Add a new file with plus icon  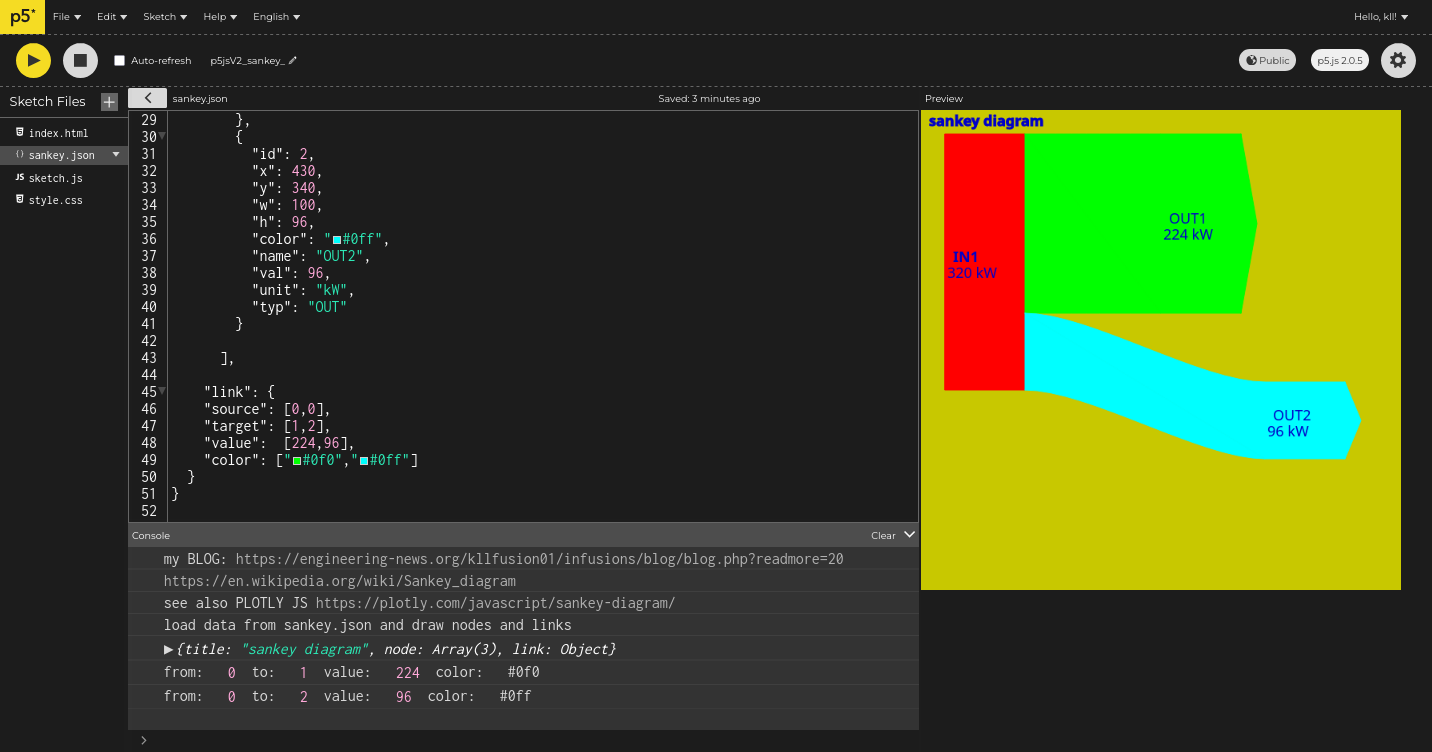(x=109, y=102)
